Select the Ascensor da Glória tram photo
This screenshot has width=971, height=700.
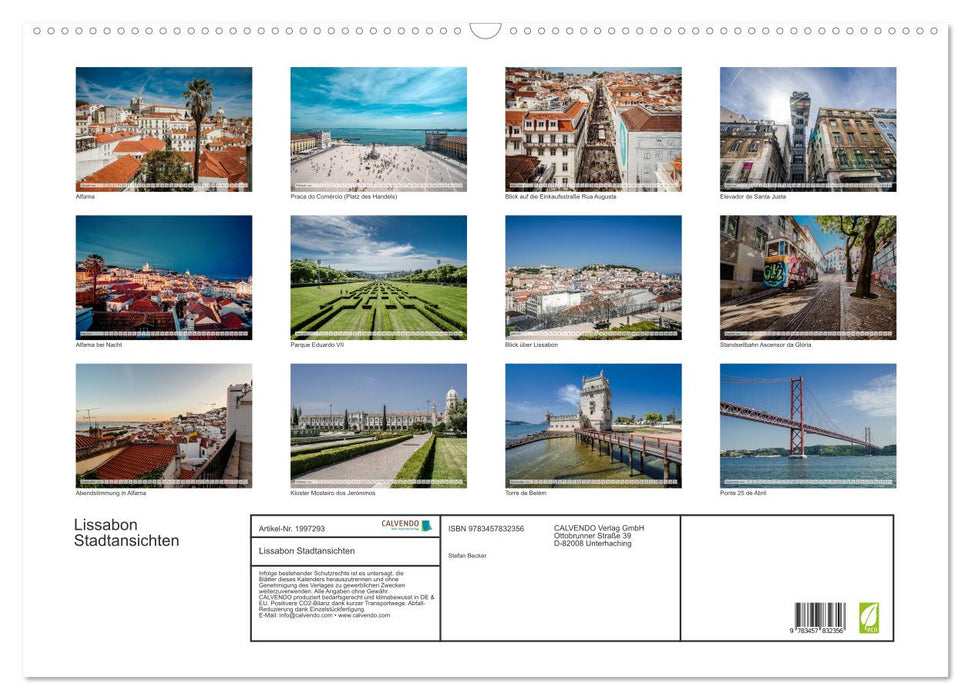coord(807,277)
